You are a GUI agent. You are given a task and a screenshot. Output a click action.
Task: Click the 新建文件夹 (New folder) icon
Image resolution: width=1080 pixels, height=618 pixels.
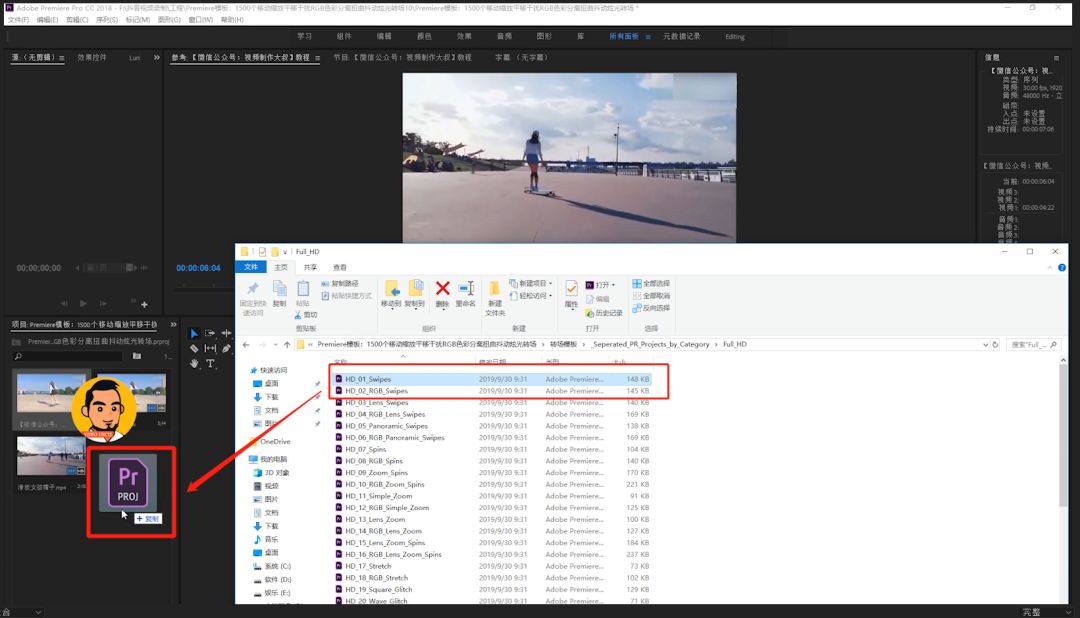[x=495, y=289]
